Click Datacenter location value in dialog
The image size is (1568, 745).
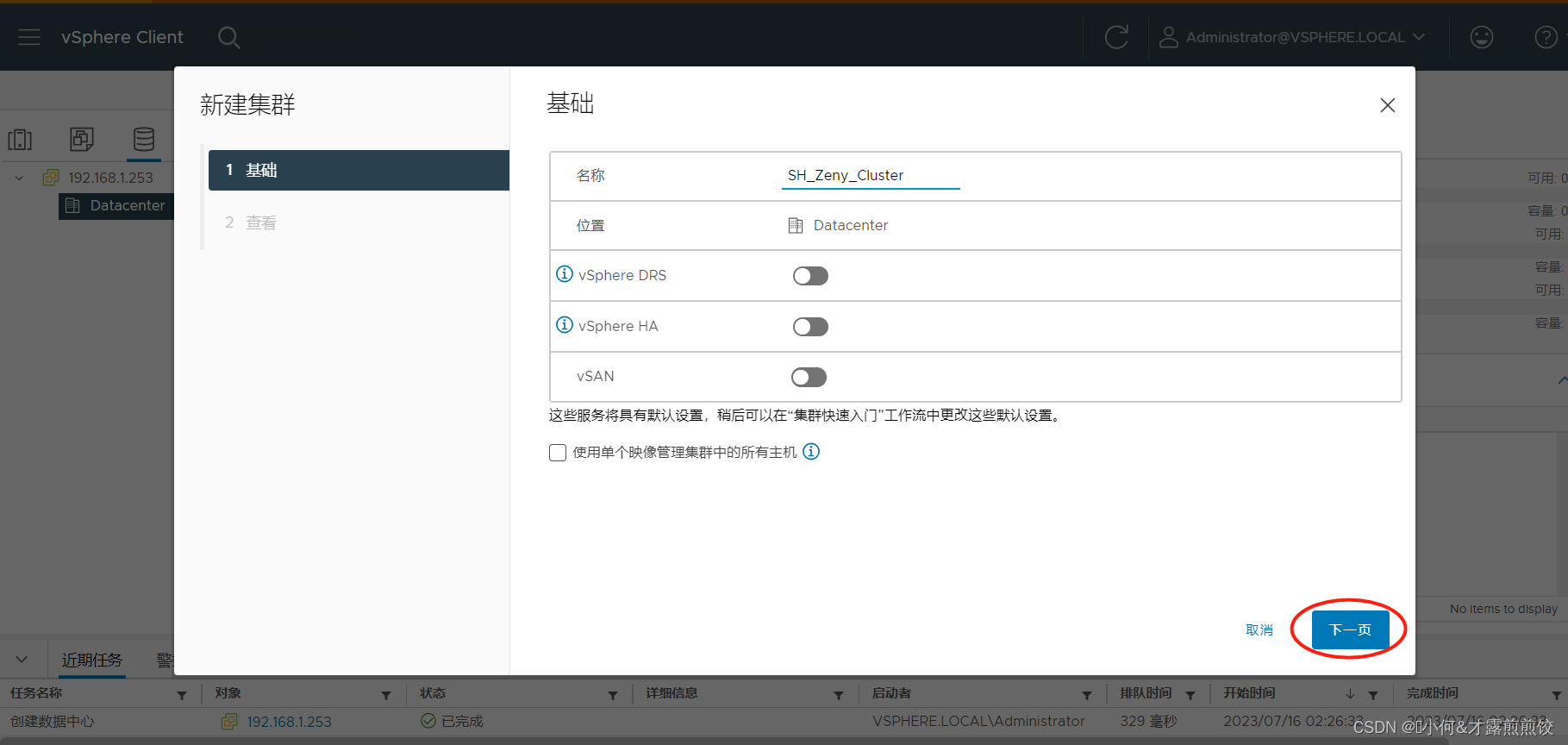click(851, 225)
